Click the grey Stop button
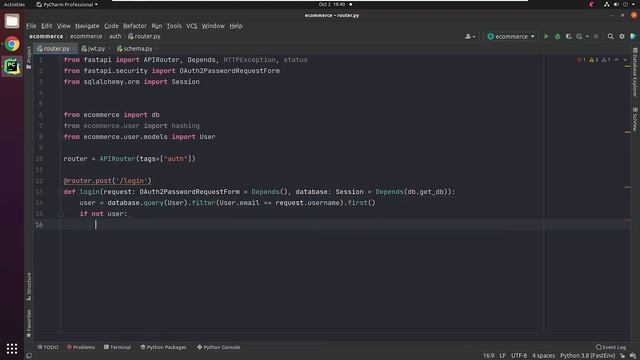The height and width of the screenshot is (360, 640). click(x=596, y=36)
